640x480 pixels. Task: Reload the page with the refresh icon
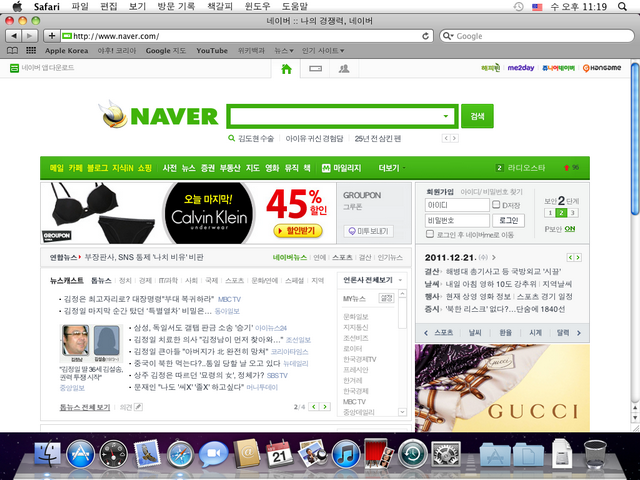[x=425, y=36]
